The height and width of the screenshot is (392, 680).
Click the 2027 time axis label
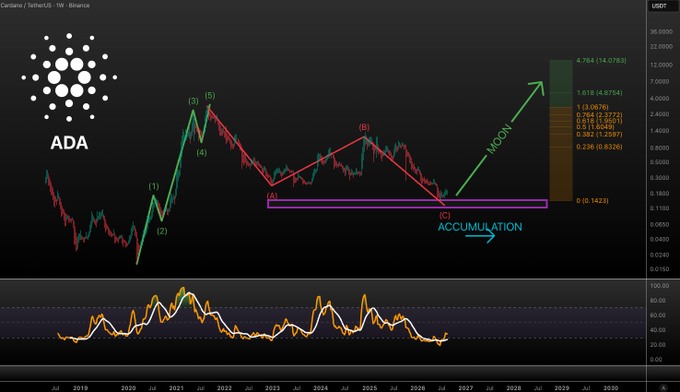(465, 388)
